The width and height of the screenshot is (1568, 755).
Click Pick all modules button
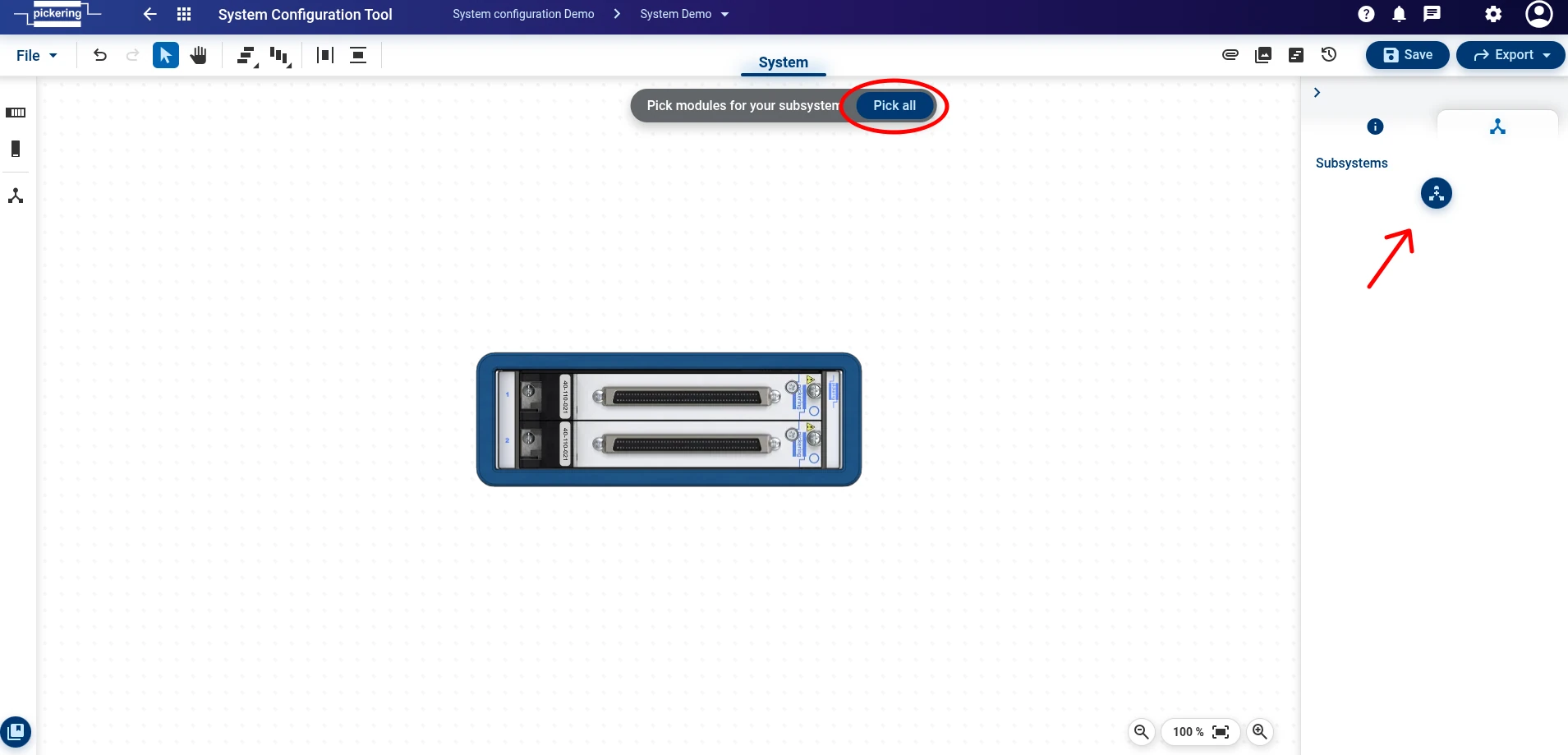[894, 105]
